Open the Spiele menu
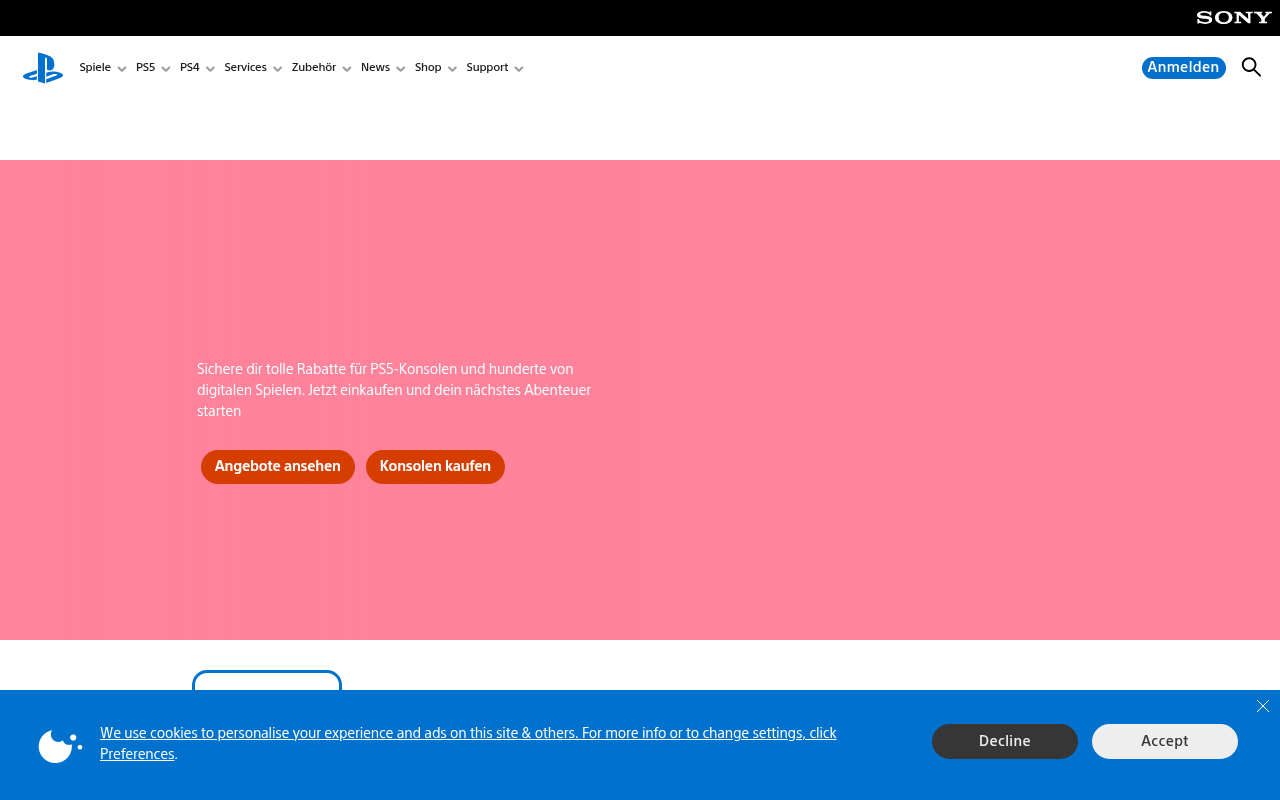 103,68
